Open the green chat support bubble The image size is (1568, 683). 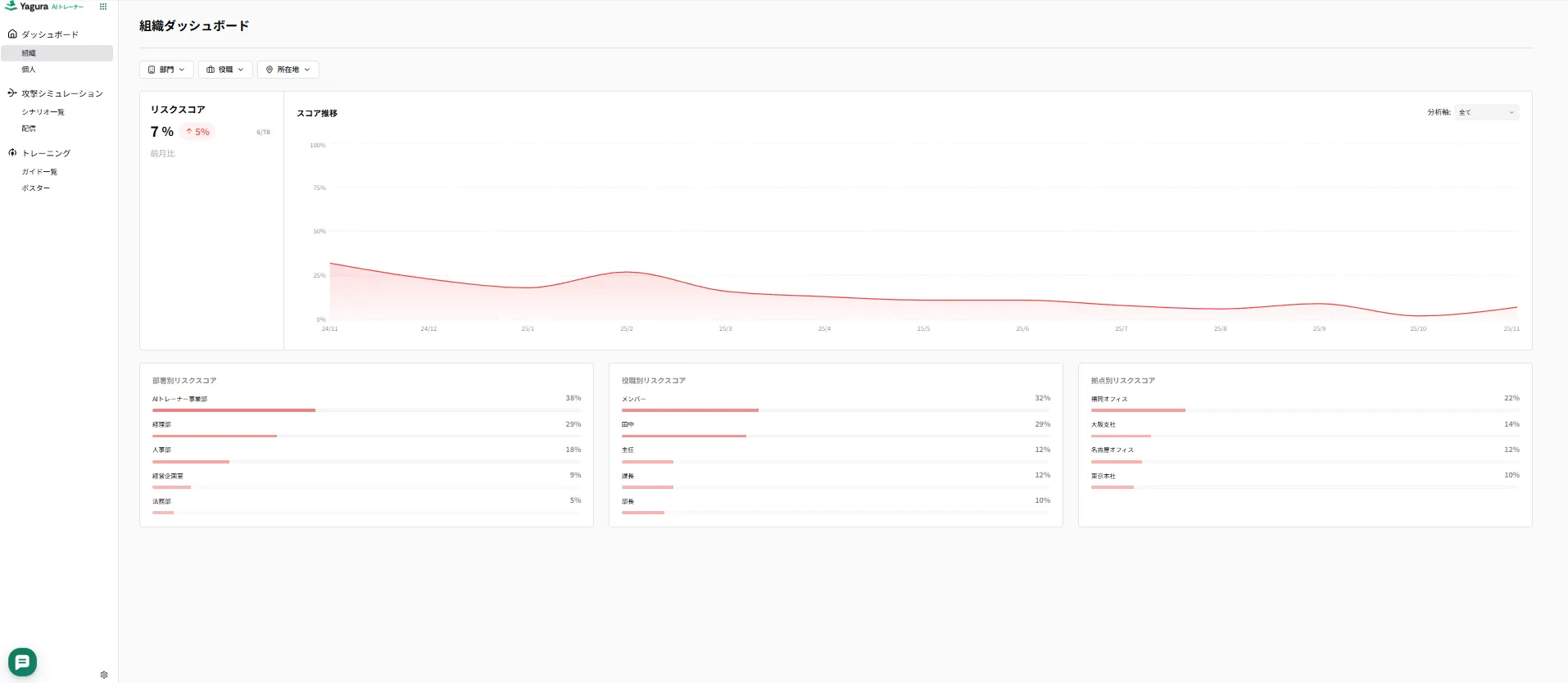22,662
